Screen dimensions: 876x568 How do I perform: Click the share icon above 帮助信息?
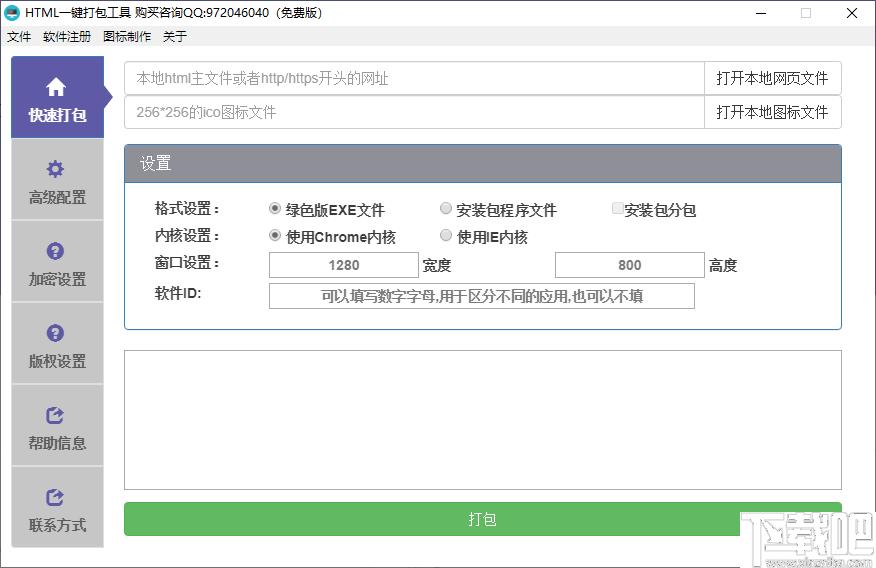(x=56, y=415)
